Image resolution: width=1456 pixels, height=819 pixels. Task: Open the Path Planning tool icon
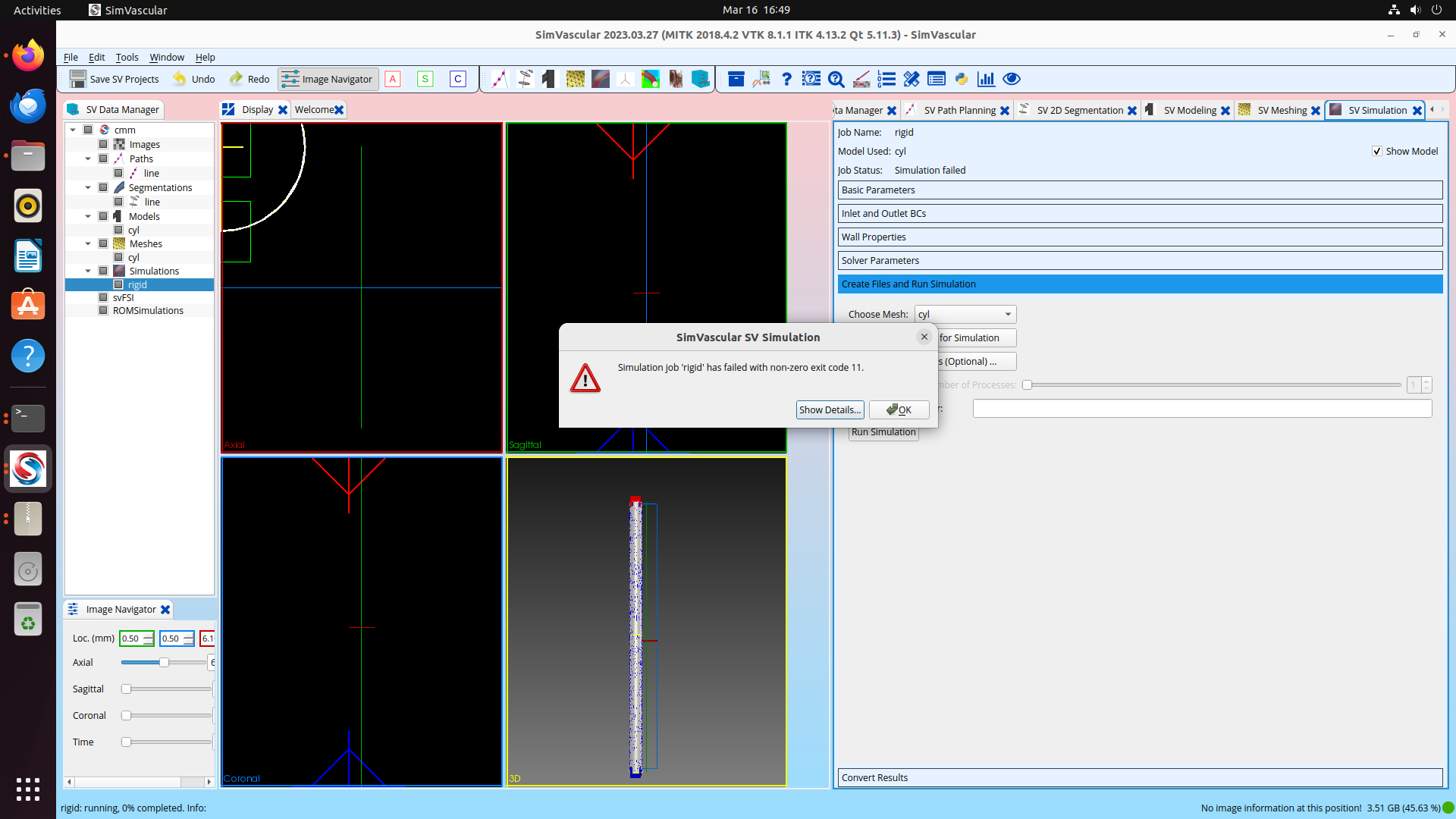500,79
